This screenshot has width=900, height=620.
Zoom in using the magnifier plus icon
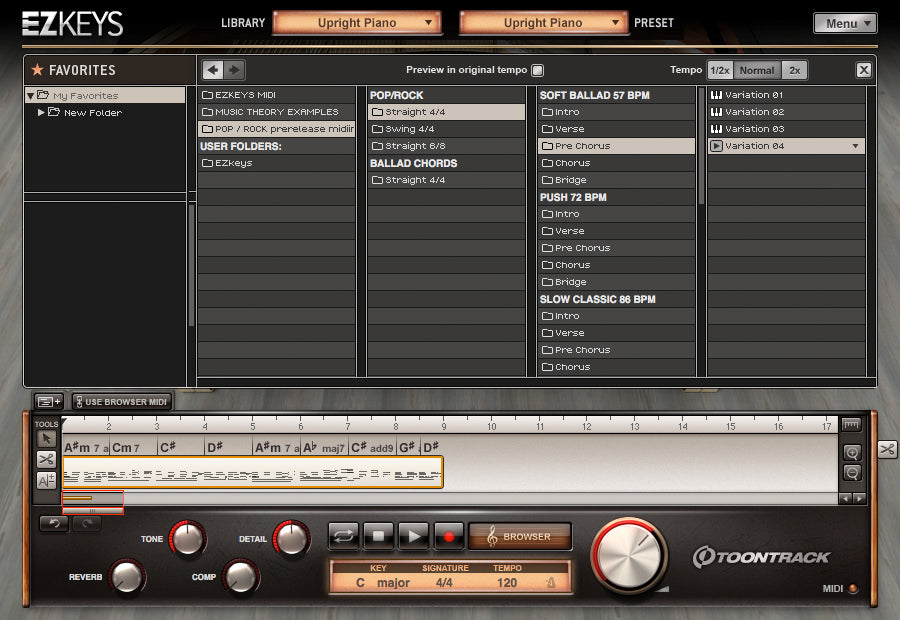coord(852,452)
